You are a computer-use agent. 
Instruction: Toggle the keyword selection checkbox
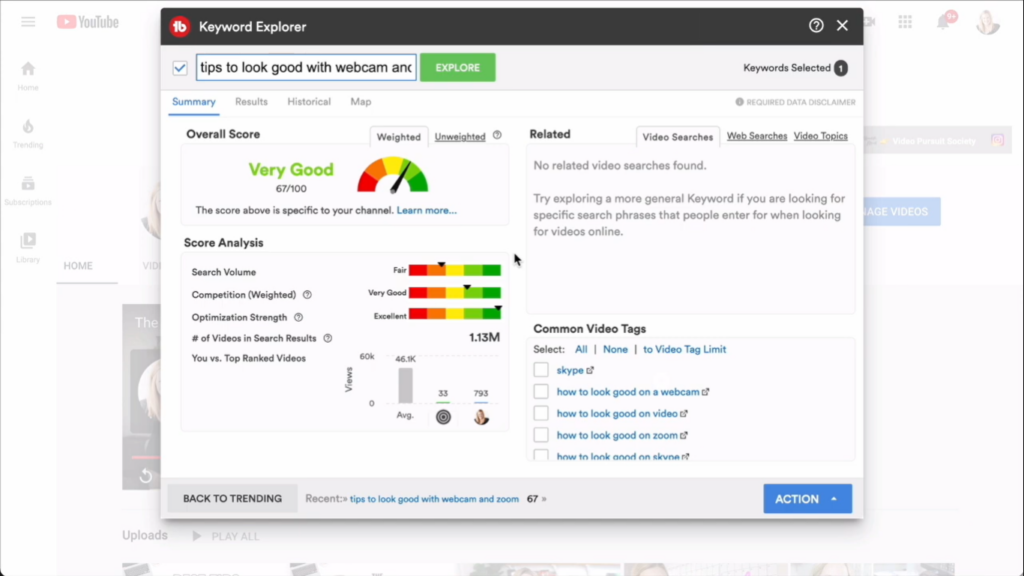[x=180, y=68]
